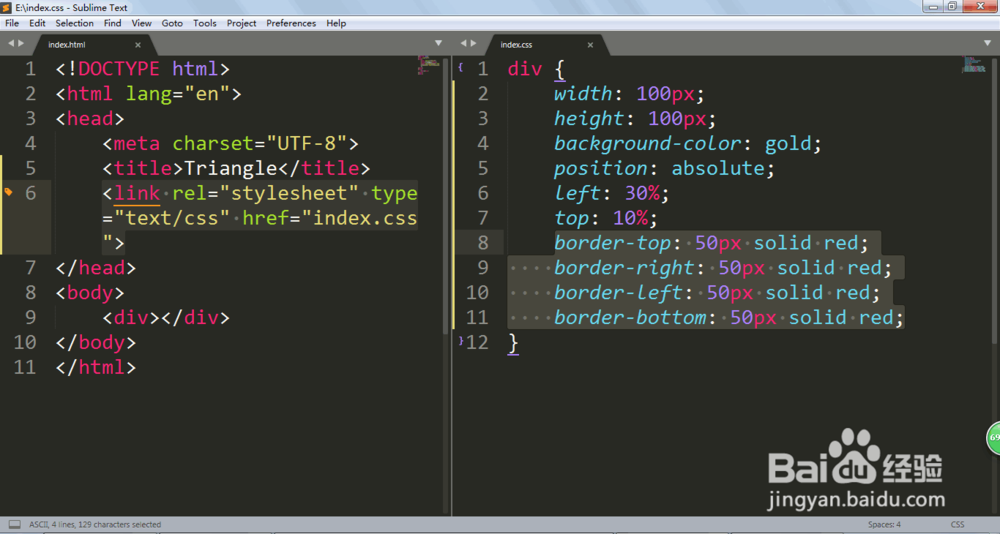Viewport: 1000px width, 534px height.
Task: Open the Help menu
Action: click(336, 23)
